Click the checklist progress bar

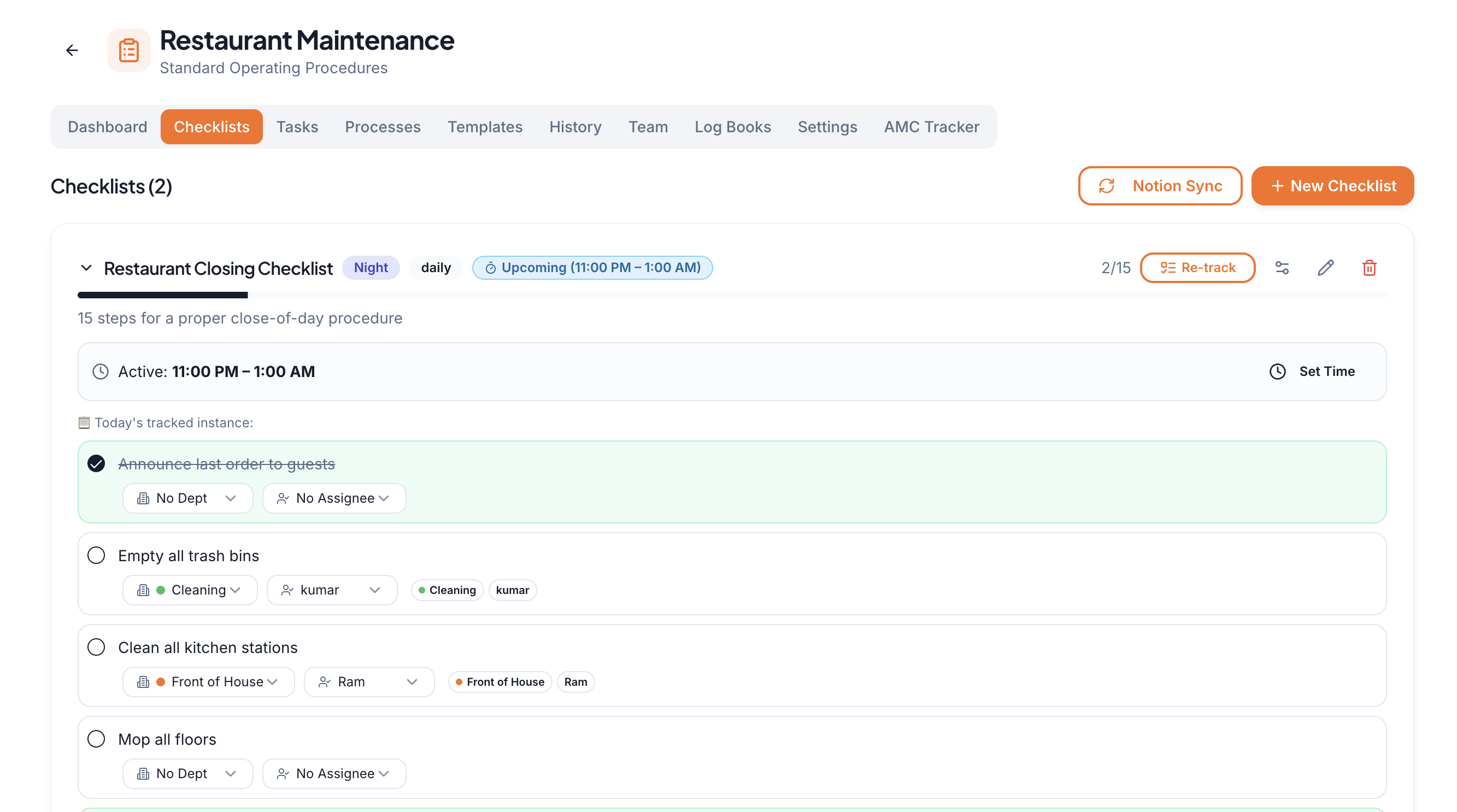732,295
